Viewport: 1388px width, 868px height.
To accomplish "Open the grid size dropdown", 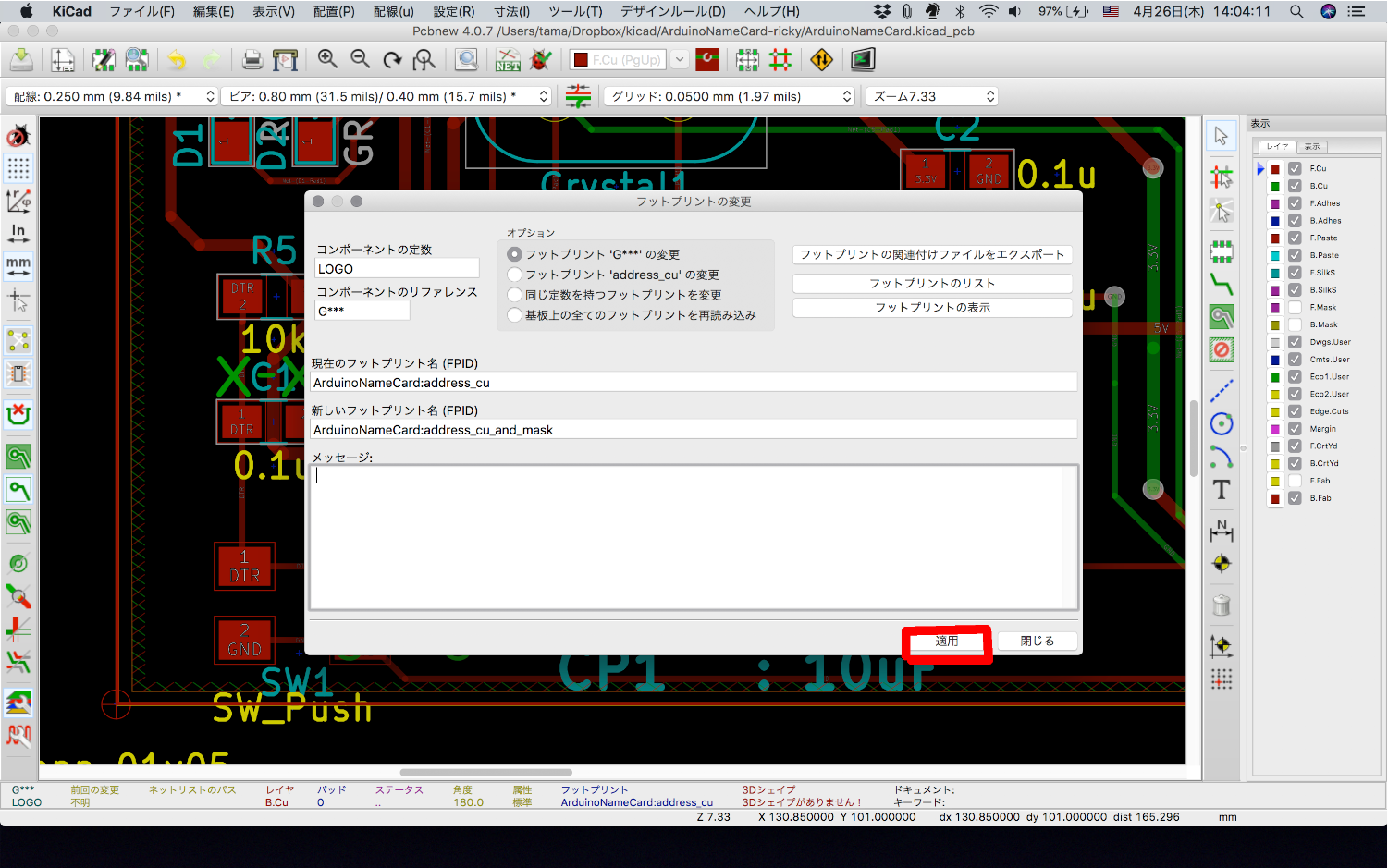I will [731, 96].
